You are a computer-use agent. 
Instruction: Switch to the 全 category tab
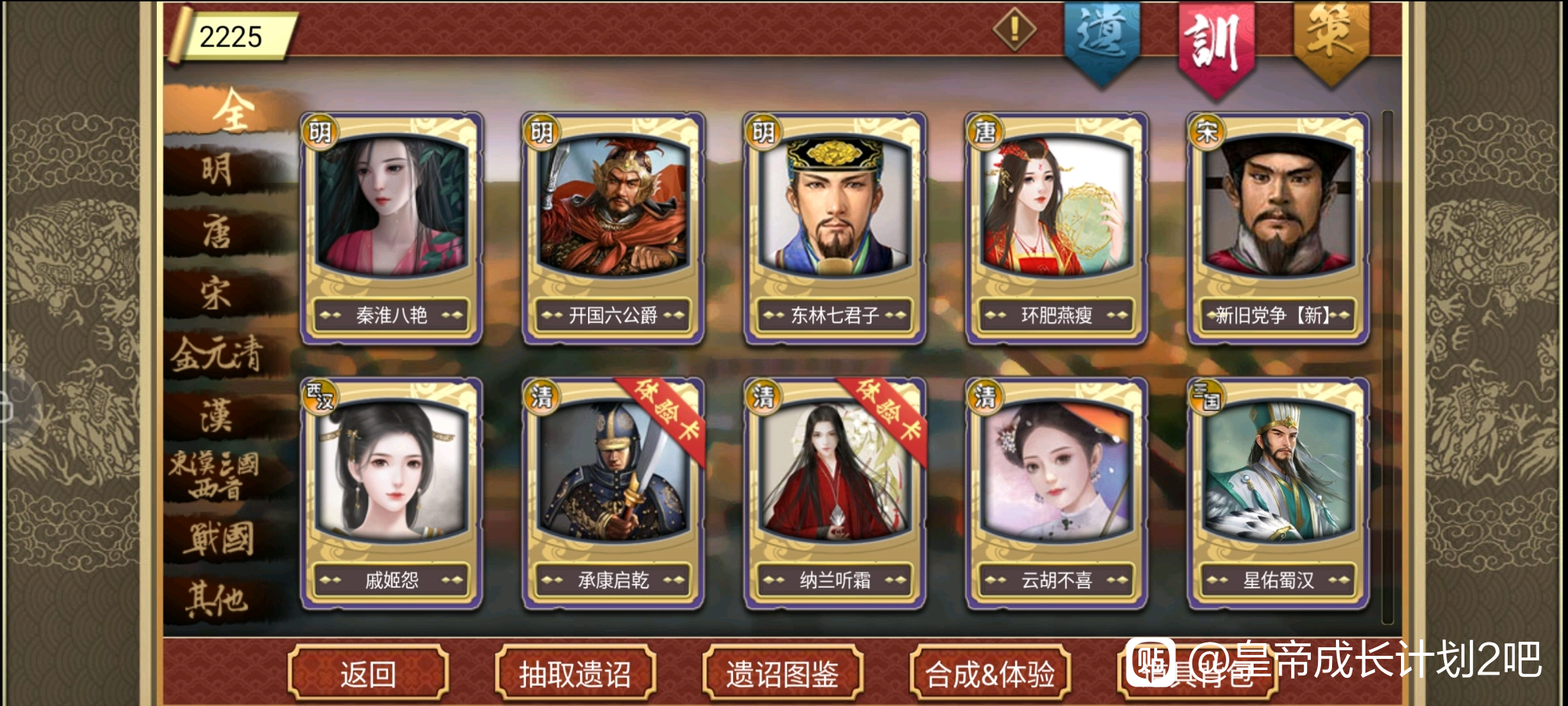click(231, 111)
